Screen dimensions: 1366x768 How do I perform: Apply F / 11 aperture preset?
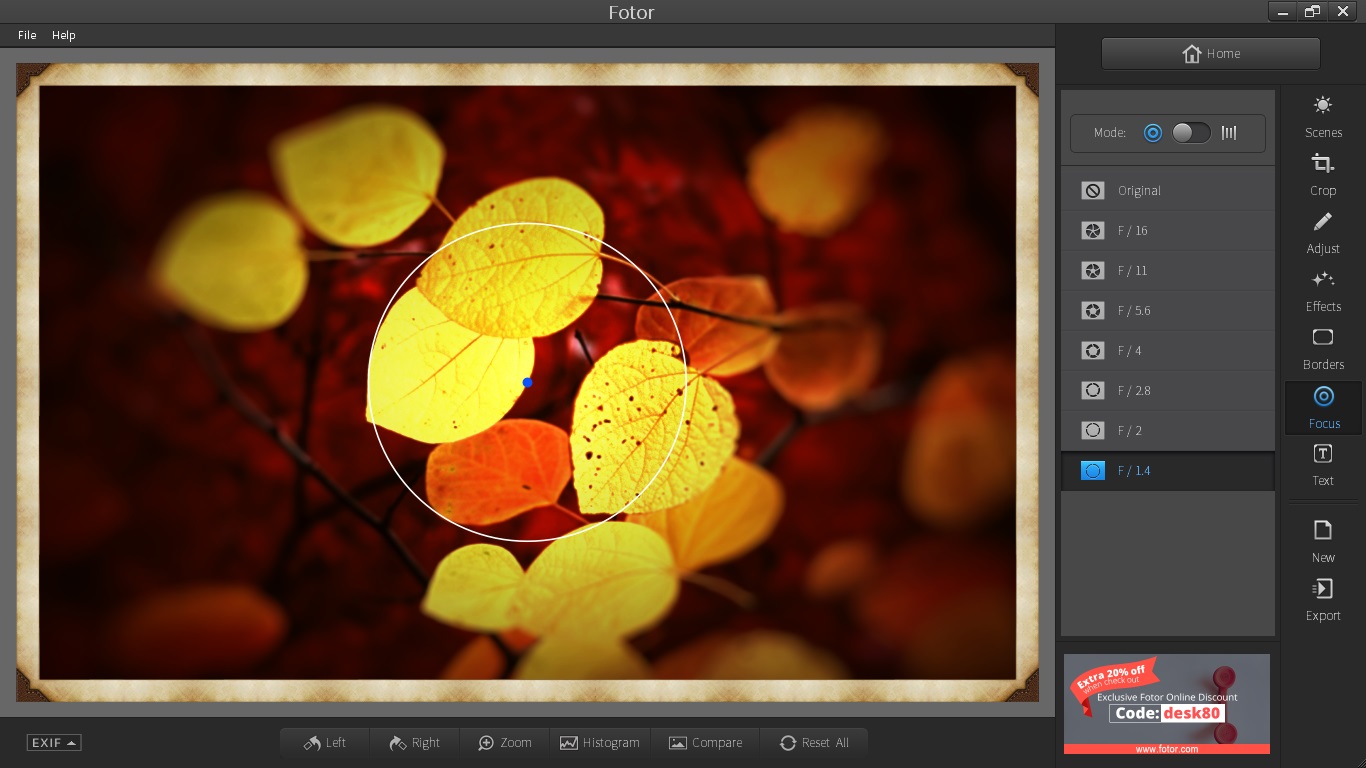click(x=1168, y=270)
